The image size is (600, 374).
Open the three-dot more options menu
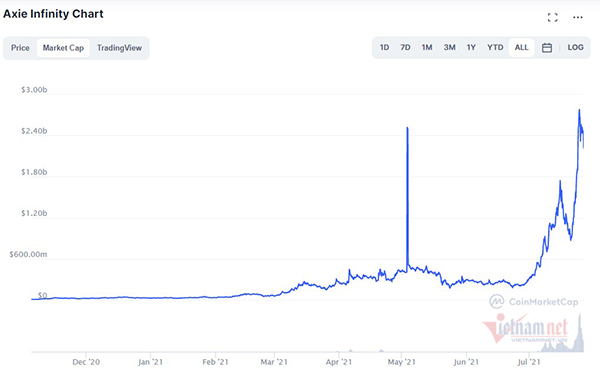click(578, 17)
